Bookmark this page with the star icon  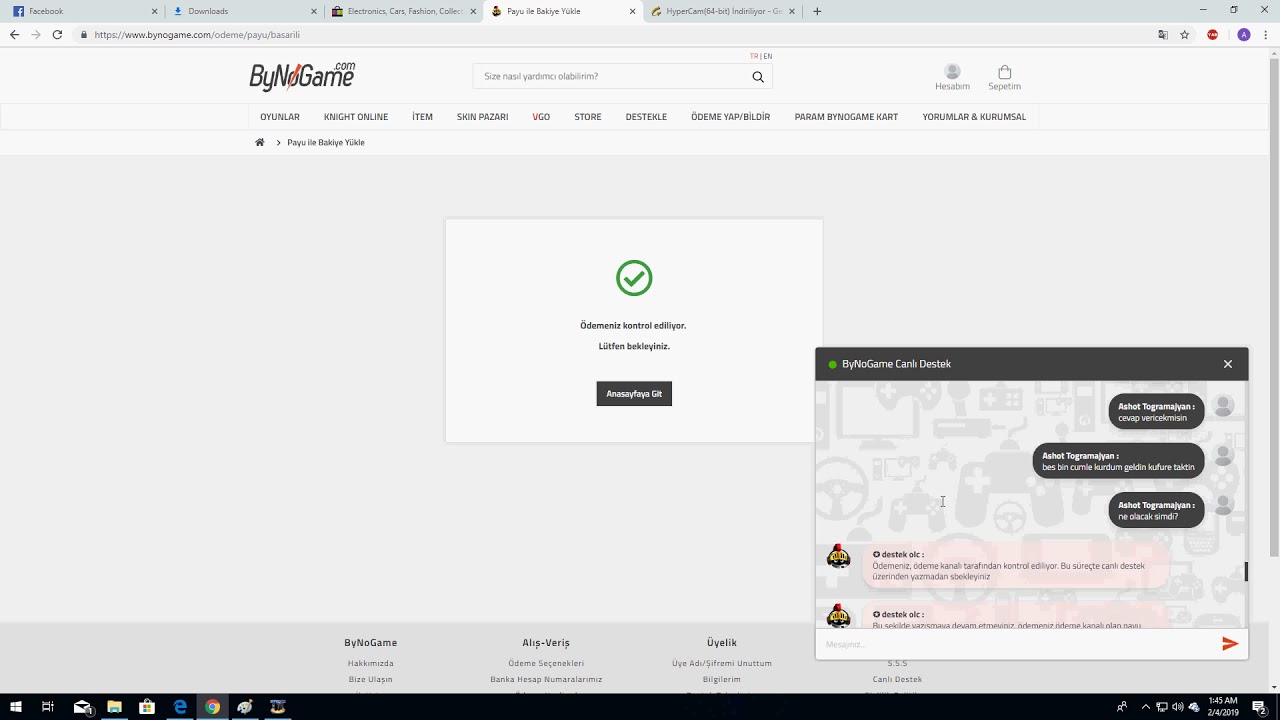tap(1185, 34)
